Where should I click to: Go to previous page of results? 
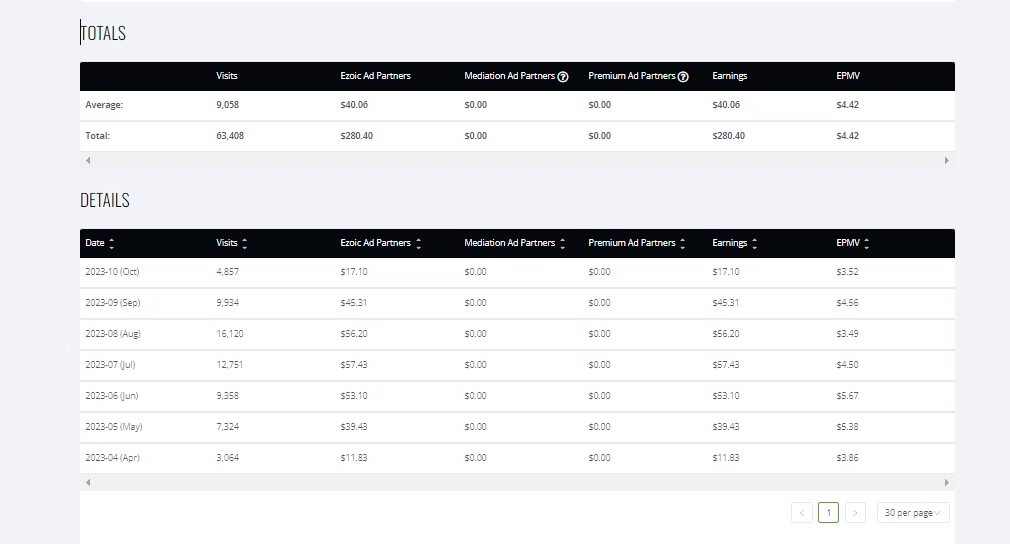tap(802, 512)
